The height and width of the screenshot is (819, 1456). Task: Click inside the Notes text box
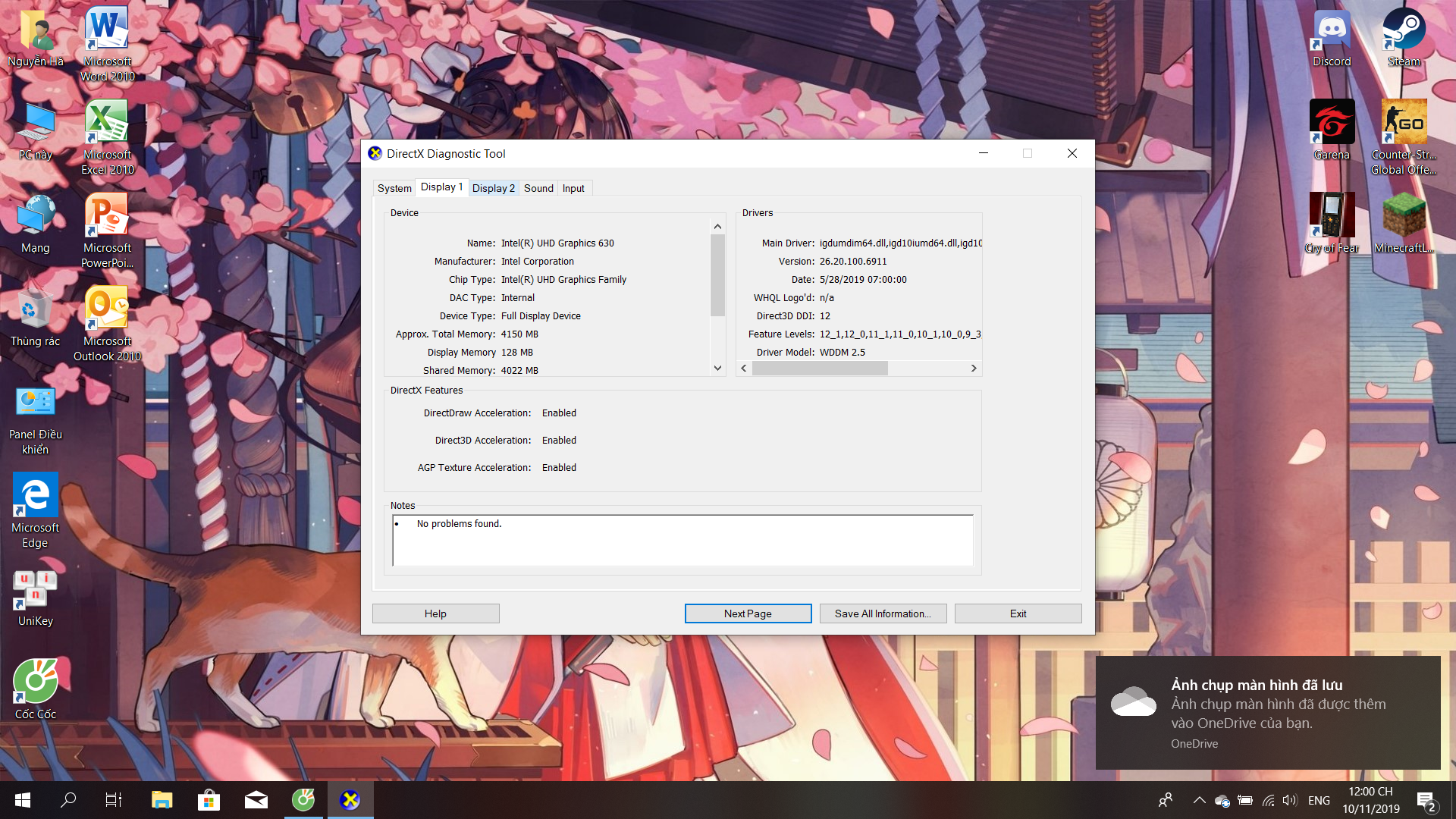point(682,540)
